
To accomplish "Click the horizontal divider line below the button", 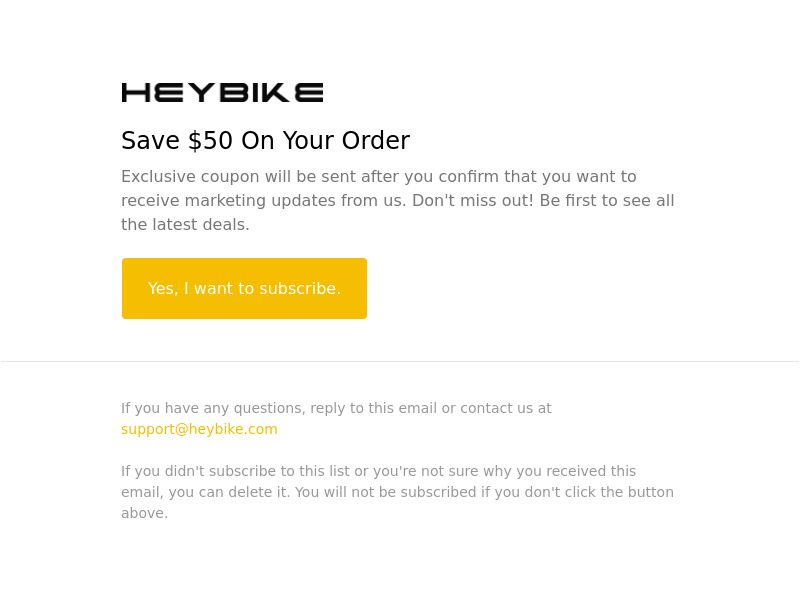I will point(400,361).
